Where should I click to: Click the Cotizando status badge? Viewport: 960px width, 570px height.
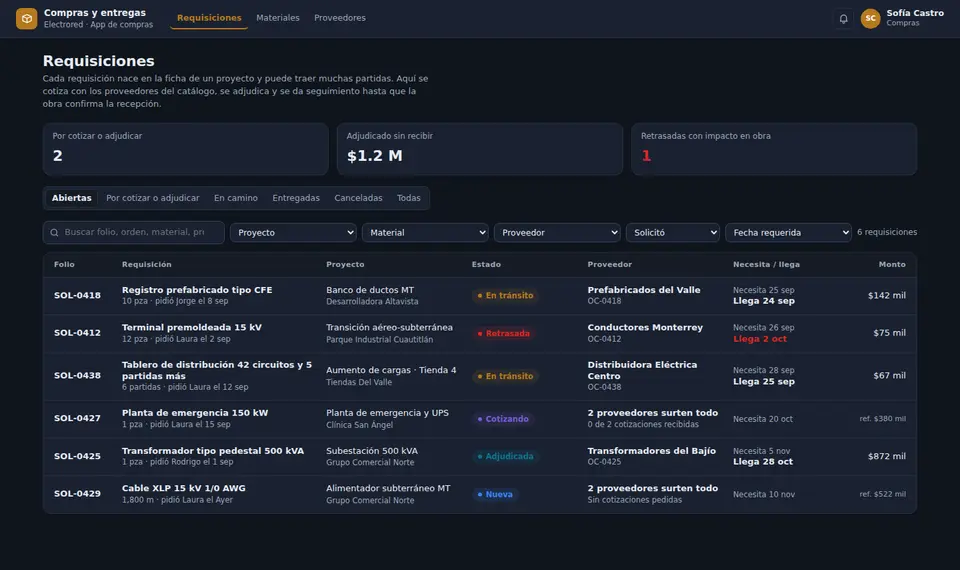click(503, 419)
